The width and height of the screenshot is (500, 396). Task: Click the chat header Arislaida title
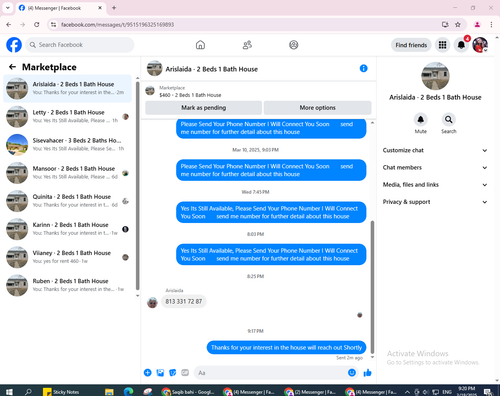click(212, 69)
